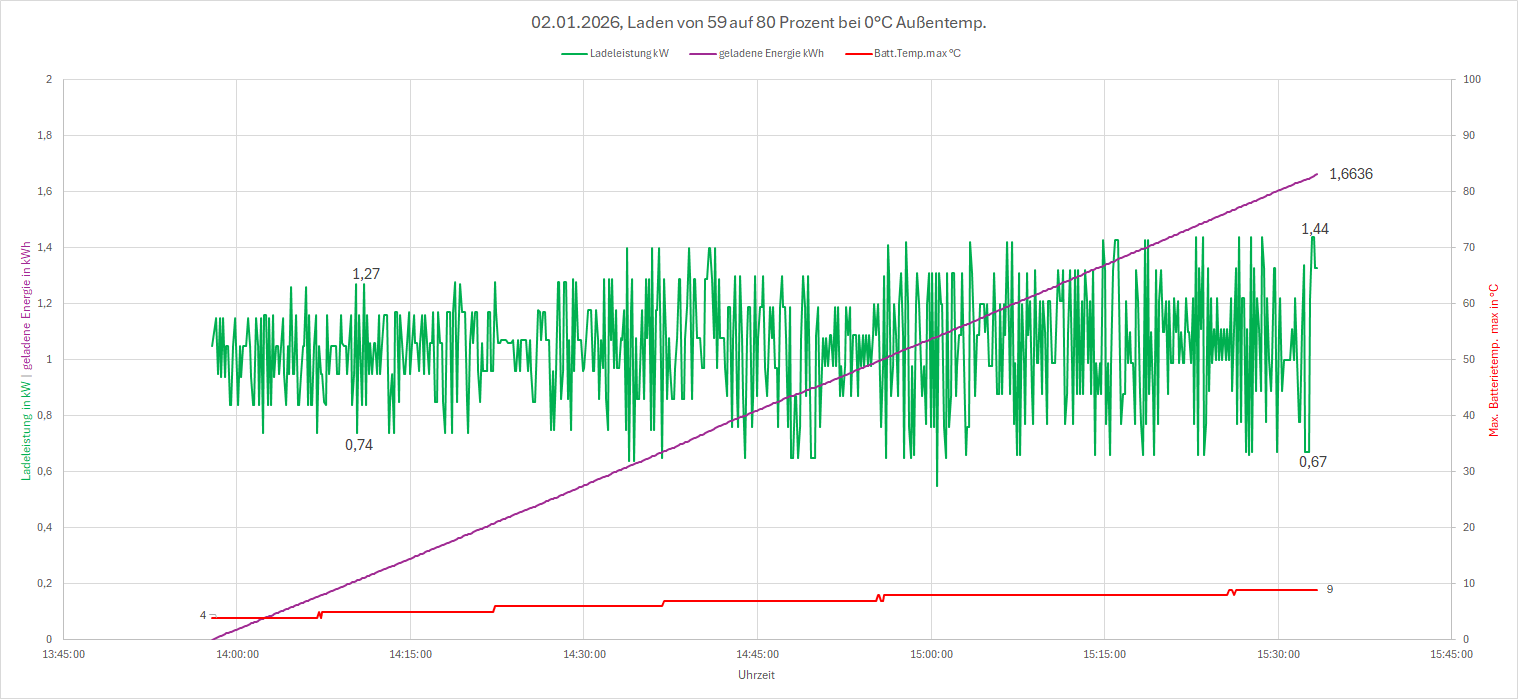The image size is (1518, 699).
Task: Click the 9 temperature end label
Action: [x=1330, y=589]
